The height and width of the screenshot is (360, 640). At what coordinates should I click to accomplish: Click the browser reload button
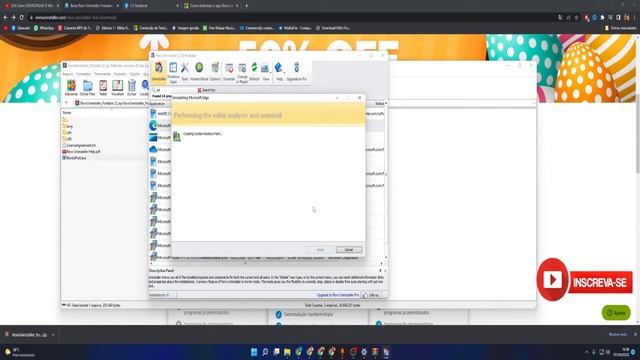point(21,18)
